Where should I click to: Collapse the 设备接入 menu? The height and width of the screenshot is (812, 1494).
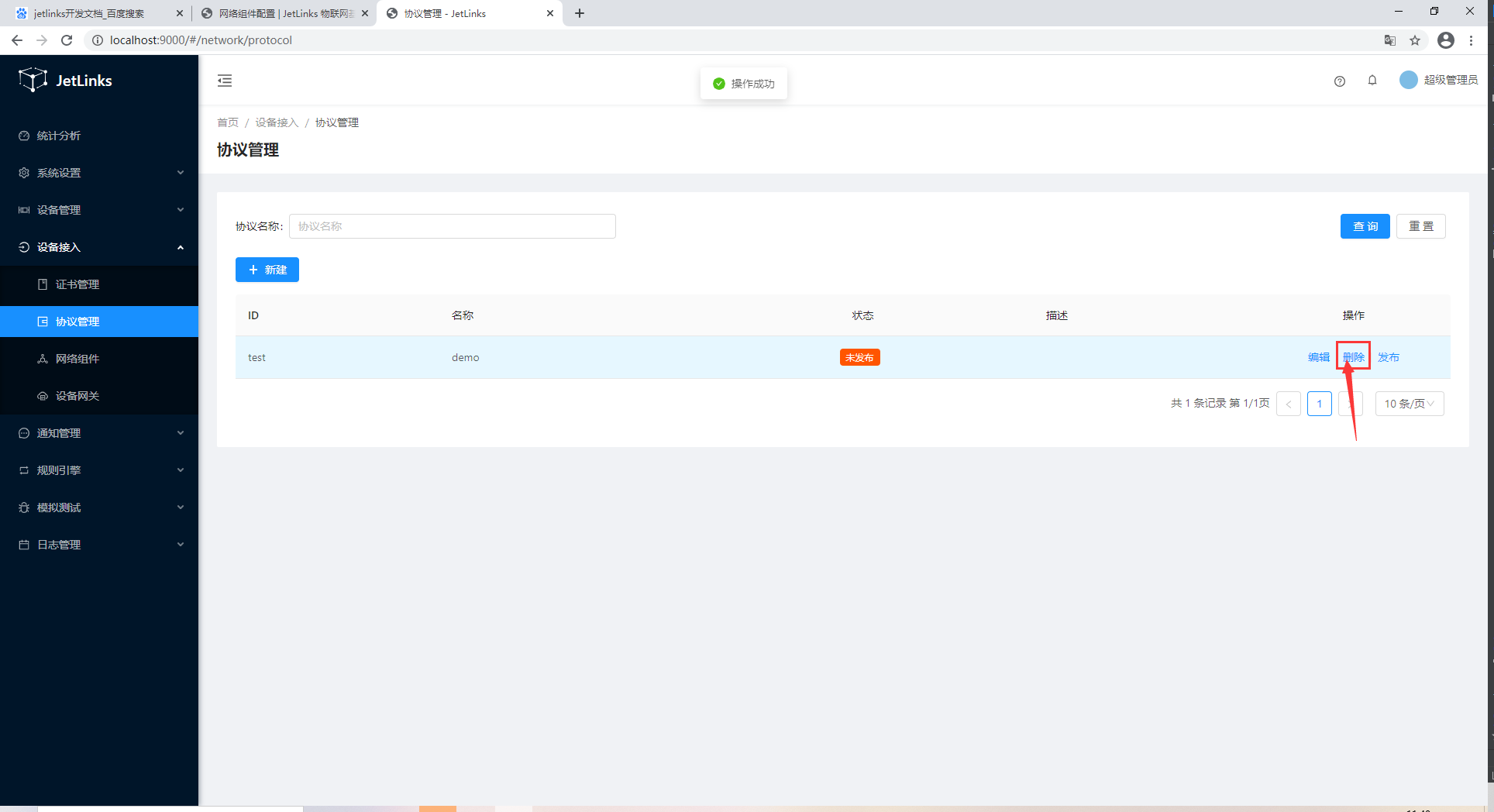pyautogui.click(x=99, y=247)
